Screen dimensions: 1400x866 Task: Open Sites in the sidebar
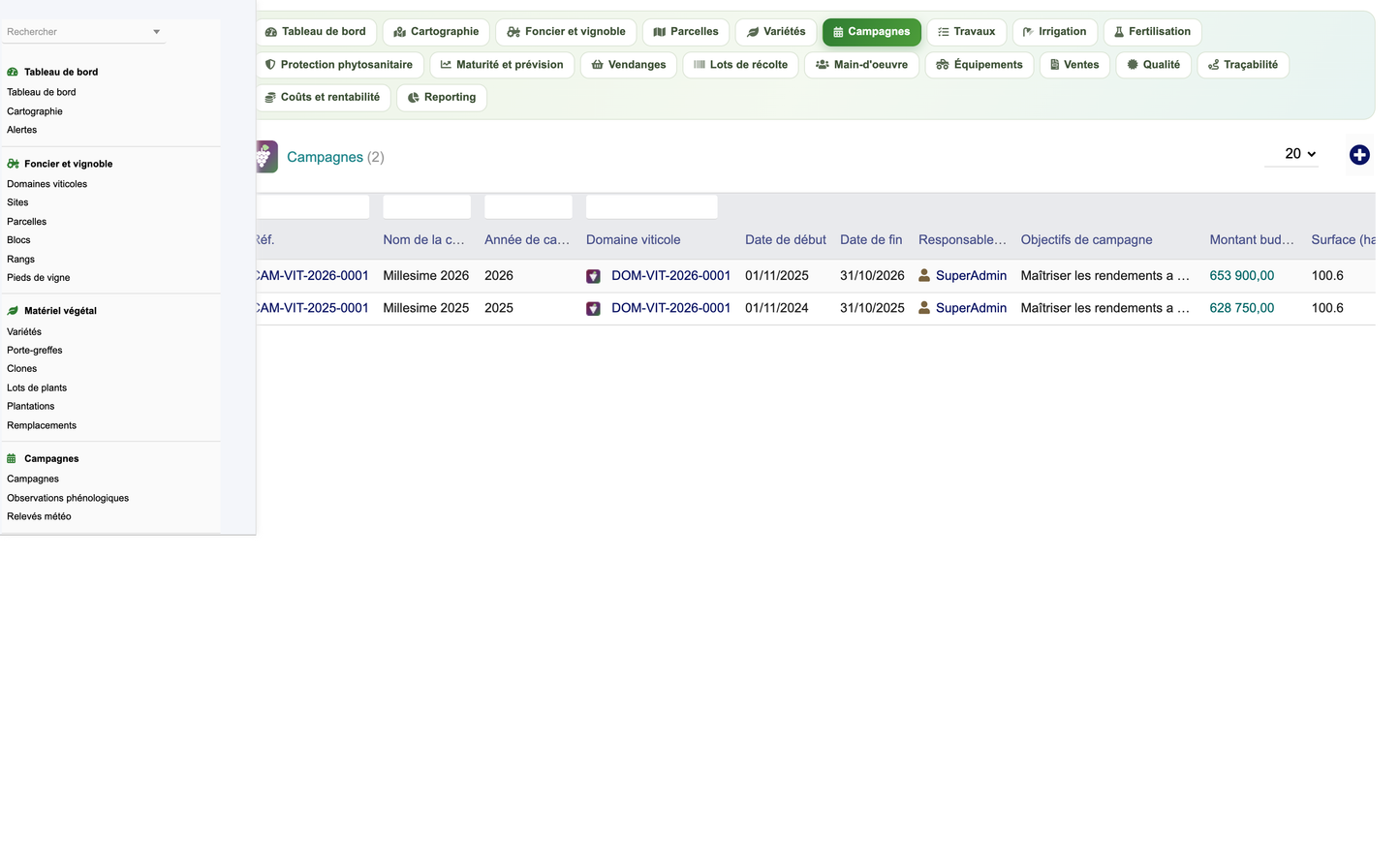[x=17, y=202]
